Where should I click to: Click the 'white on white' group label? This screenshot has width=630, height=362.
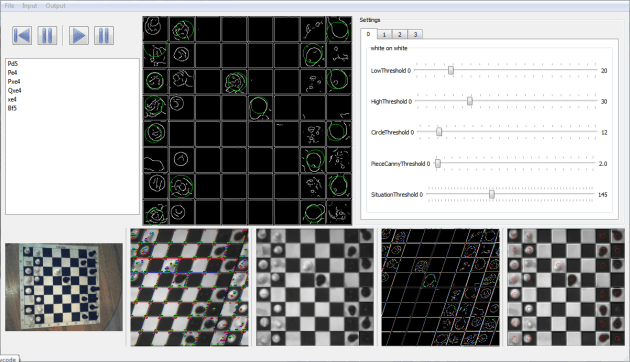(389, 48)
